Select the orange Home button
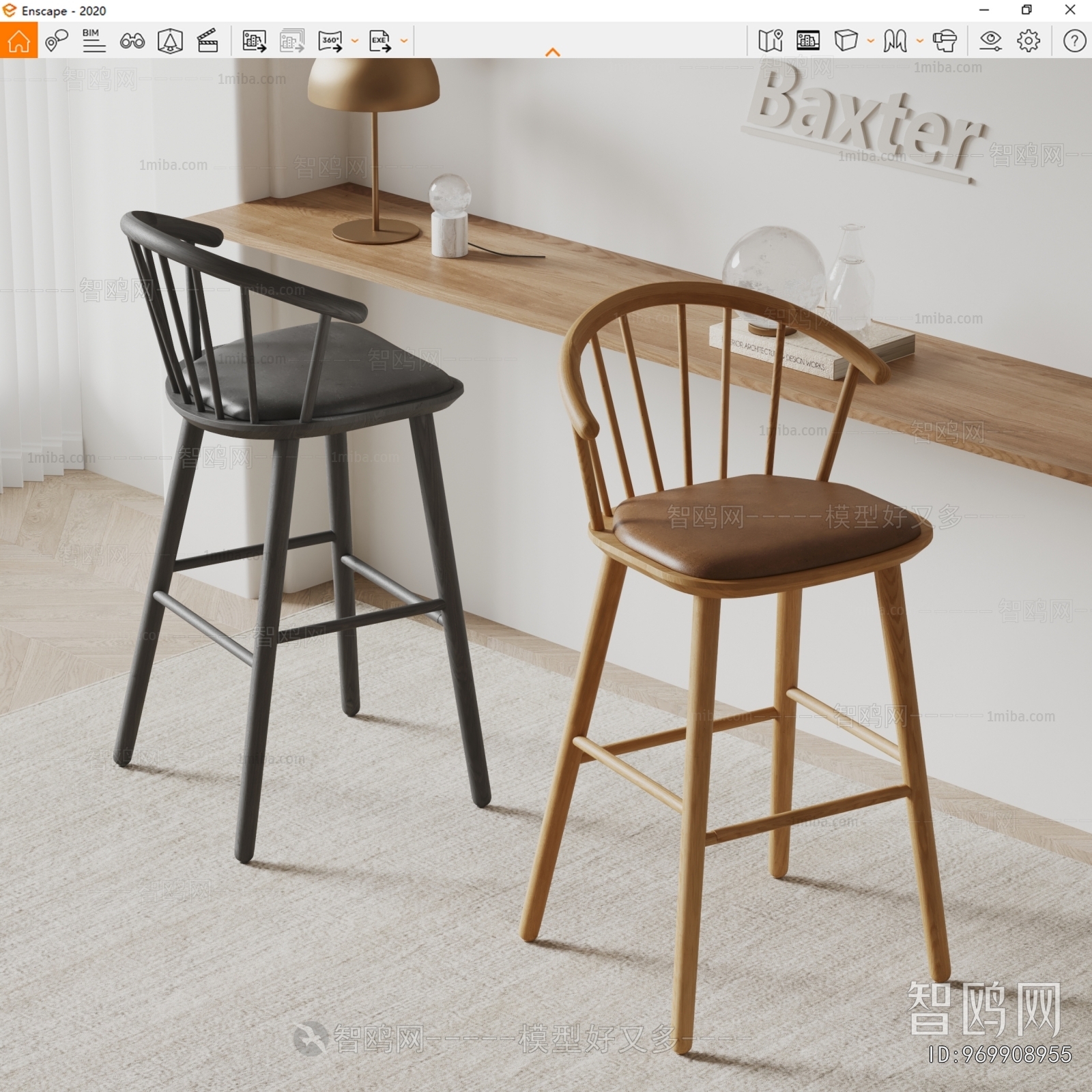 pyautogui.click(x=19, y=41)
